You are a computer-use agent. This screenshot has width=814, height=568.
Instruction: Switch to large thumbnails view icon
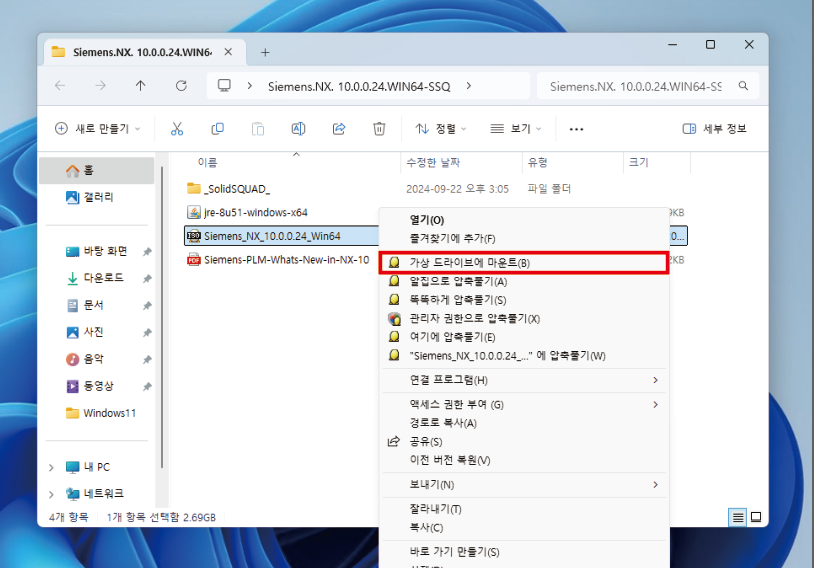click(756, 517)
